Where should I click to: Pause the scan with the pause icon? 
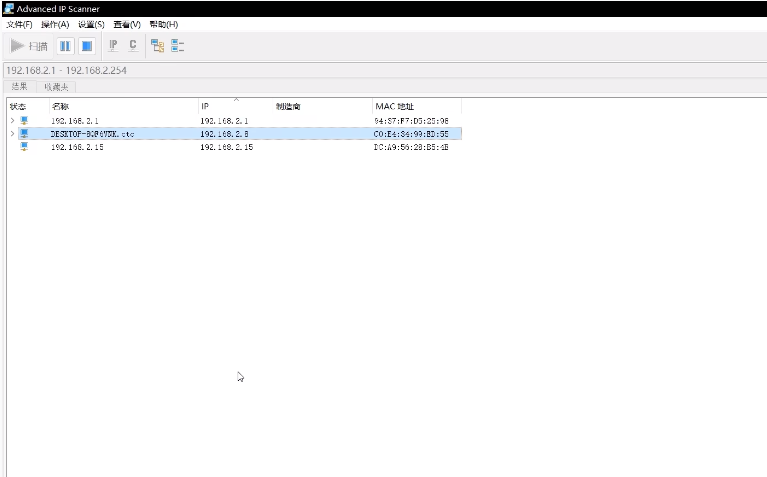65,46
